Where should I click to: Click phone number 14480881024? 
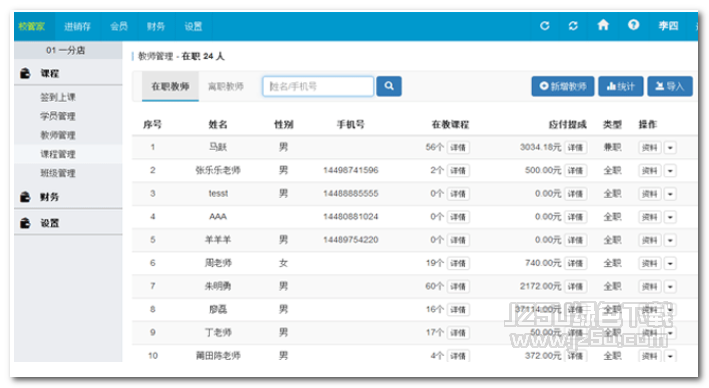[x=351, y=217]
